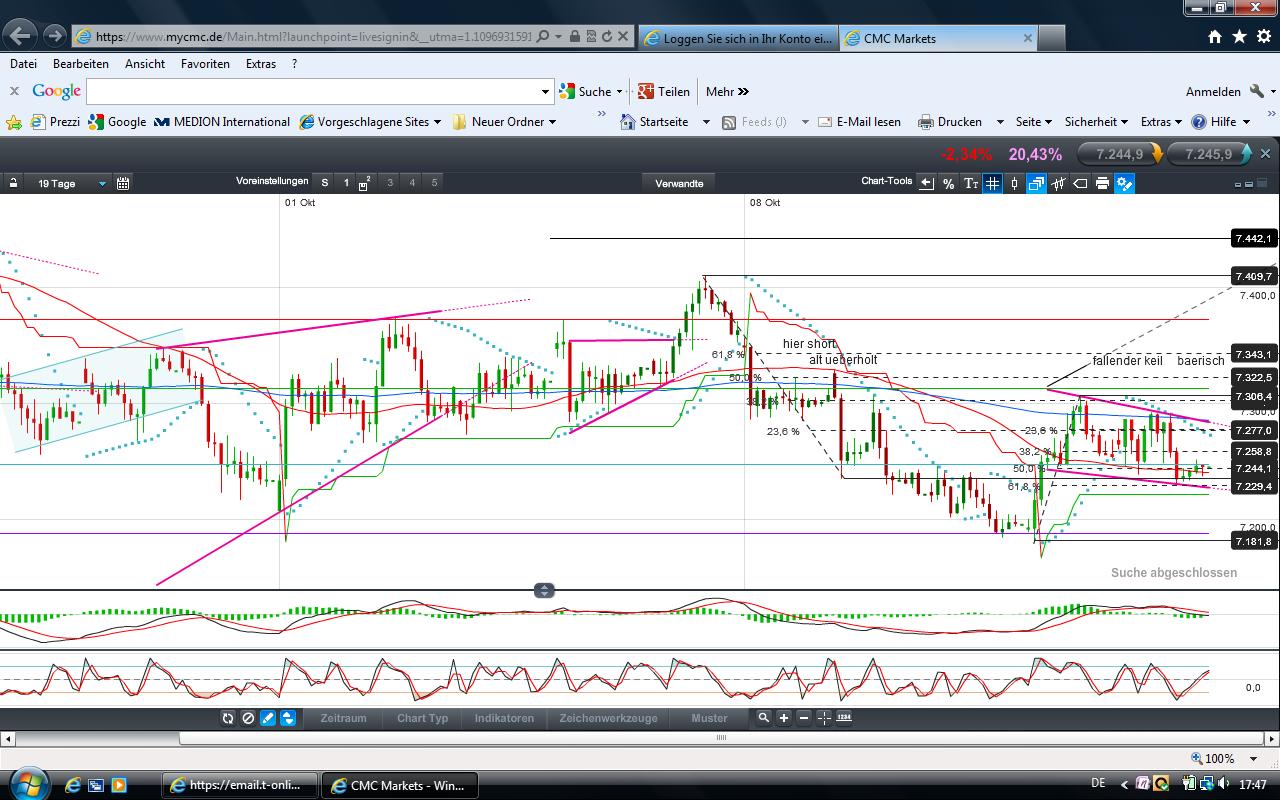This screenshot has height=800, width=1280.
Task: Click the magnifier zoom icon in bottom toolbar
Action: click(763, 718)
